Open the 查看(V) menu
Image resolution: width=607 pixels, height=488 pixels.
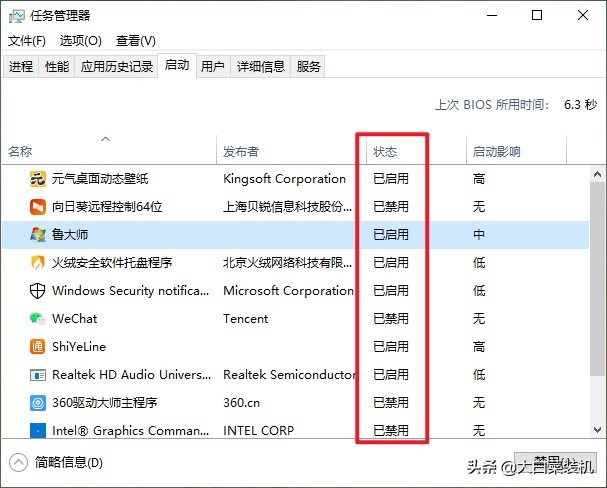coord(135,41)
